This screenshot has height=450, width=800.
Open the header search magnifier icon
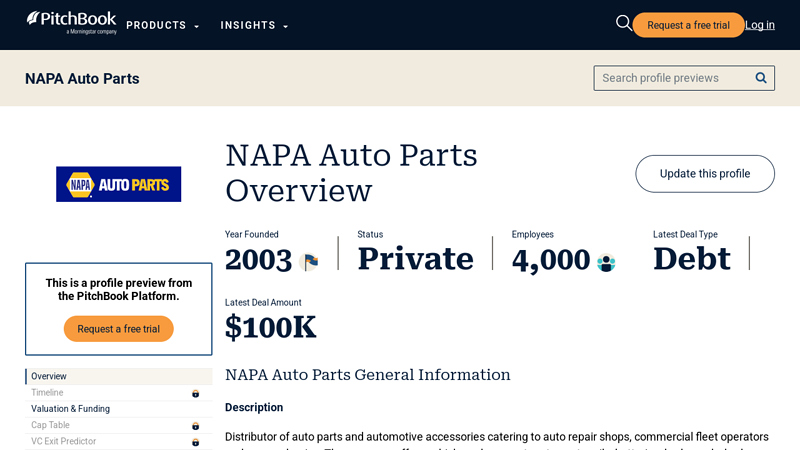[x=623, y=23]
